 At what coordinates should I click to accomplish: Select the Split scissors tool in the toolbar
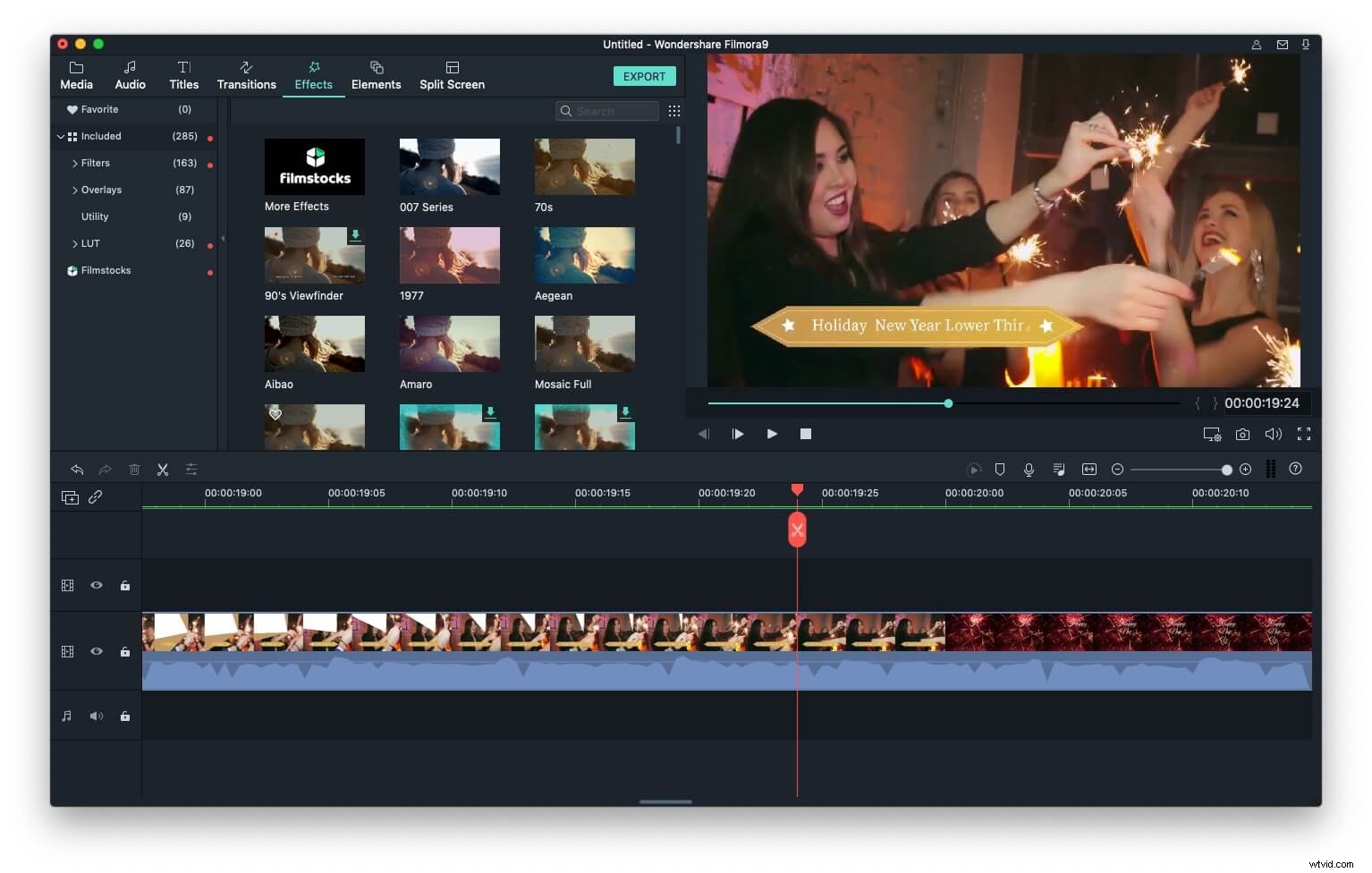tap(162, 469)
